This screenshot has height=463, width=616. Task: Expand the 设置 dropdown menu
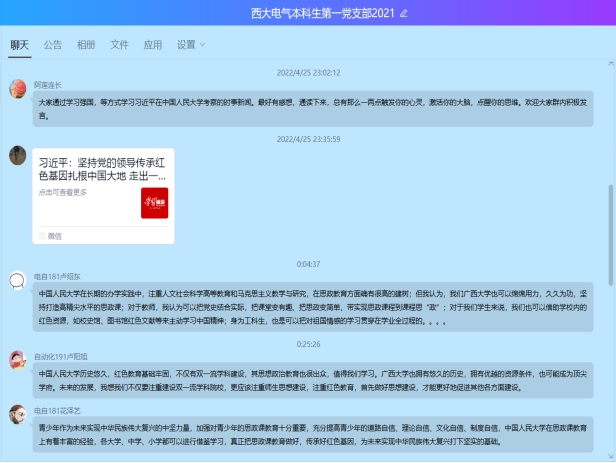tap(186, 45)
